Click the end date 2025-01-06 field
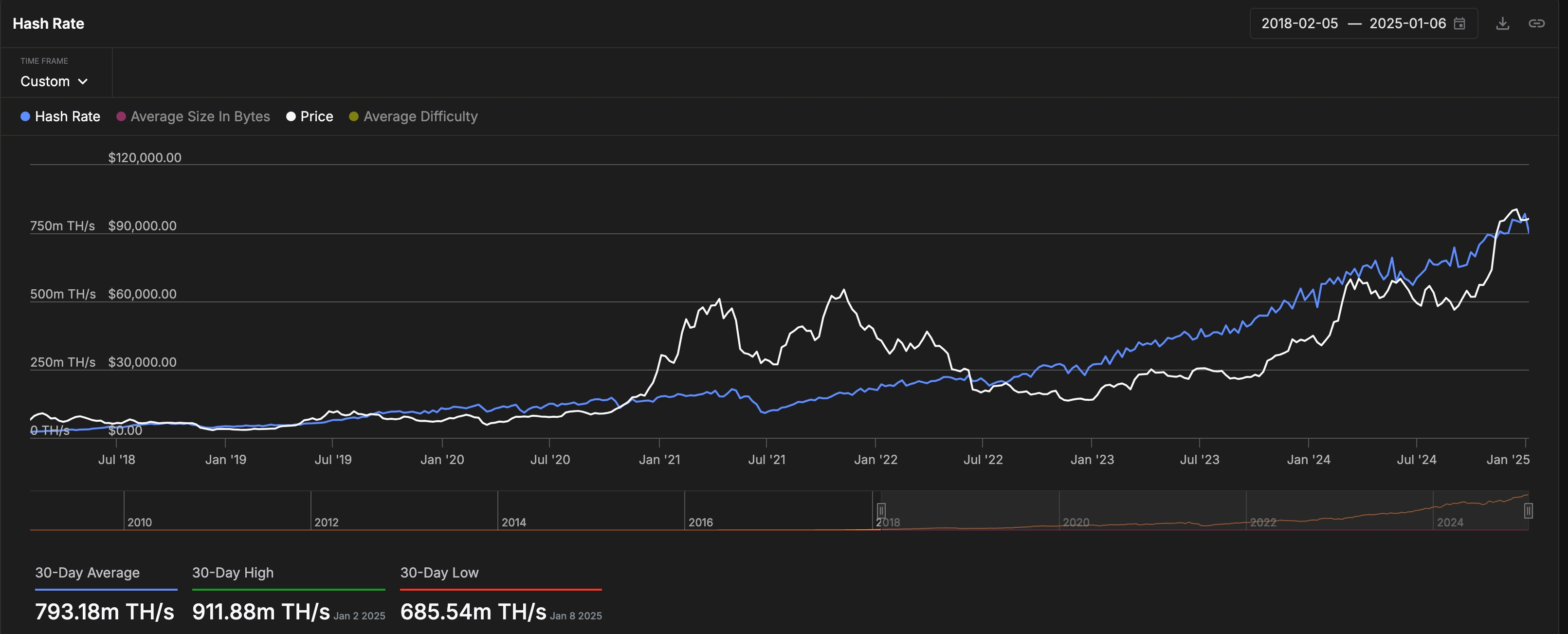The width and height of the screenshot is (1568, 634). [x=1407, y=24]
